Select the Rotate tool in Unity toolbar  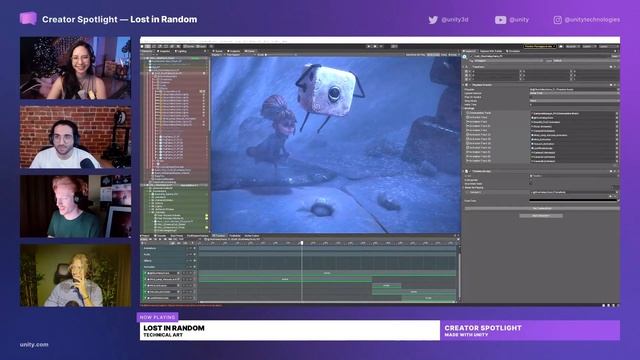(154, 47)
